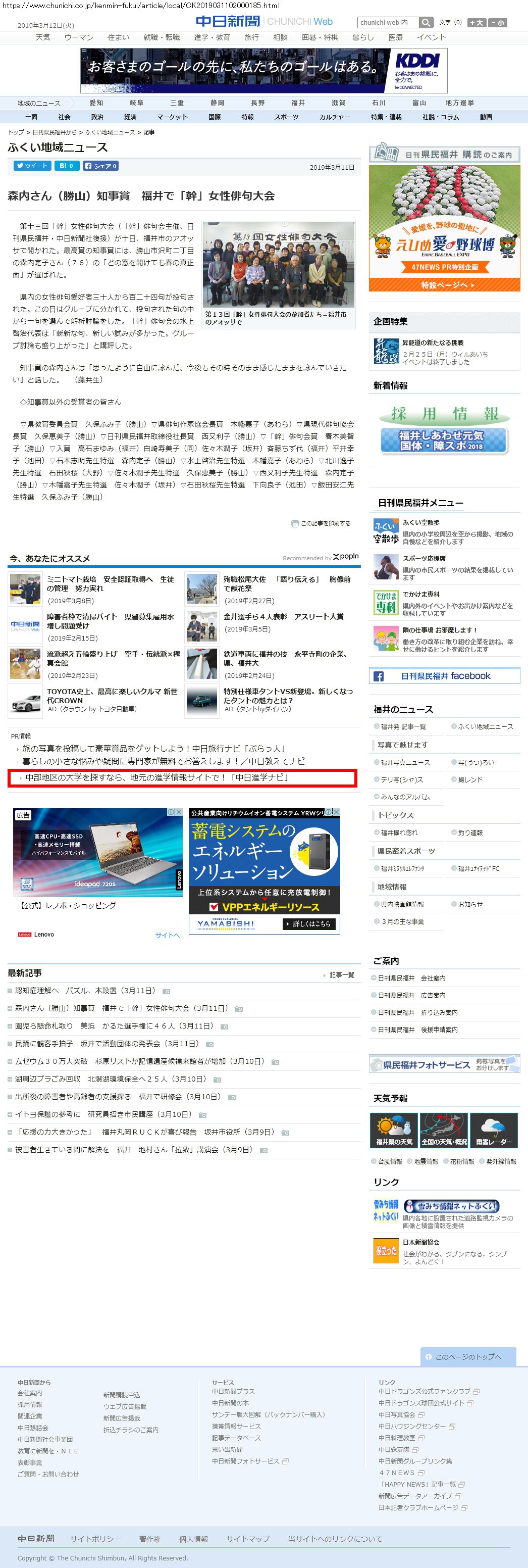Open the 日刊県民福井 facebook banner

click(x=444, y=676)
